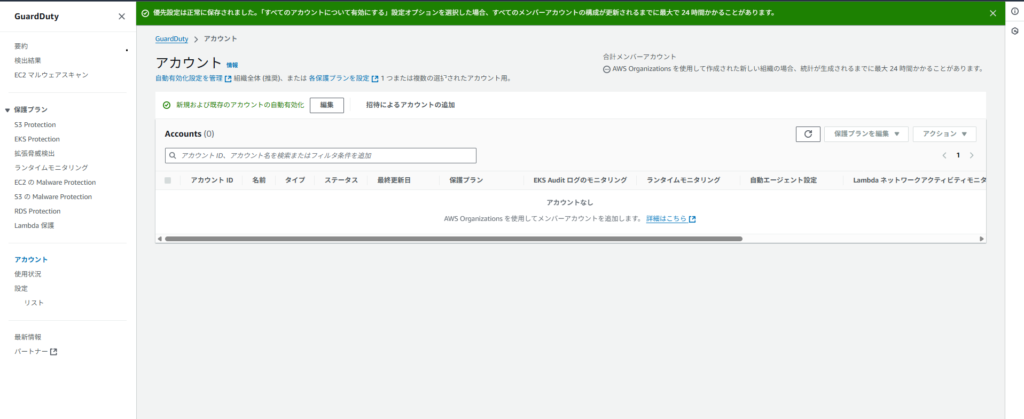Select EKS Protection in sidebar
Image resolution: width=1024 pixels, height=419 pixels.
click(37, 139)
